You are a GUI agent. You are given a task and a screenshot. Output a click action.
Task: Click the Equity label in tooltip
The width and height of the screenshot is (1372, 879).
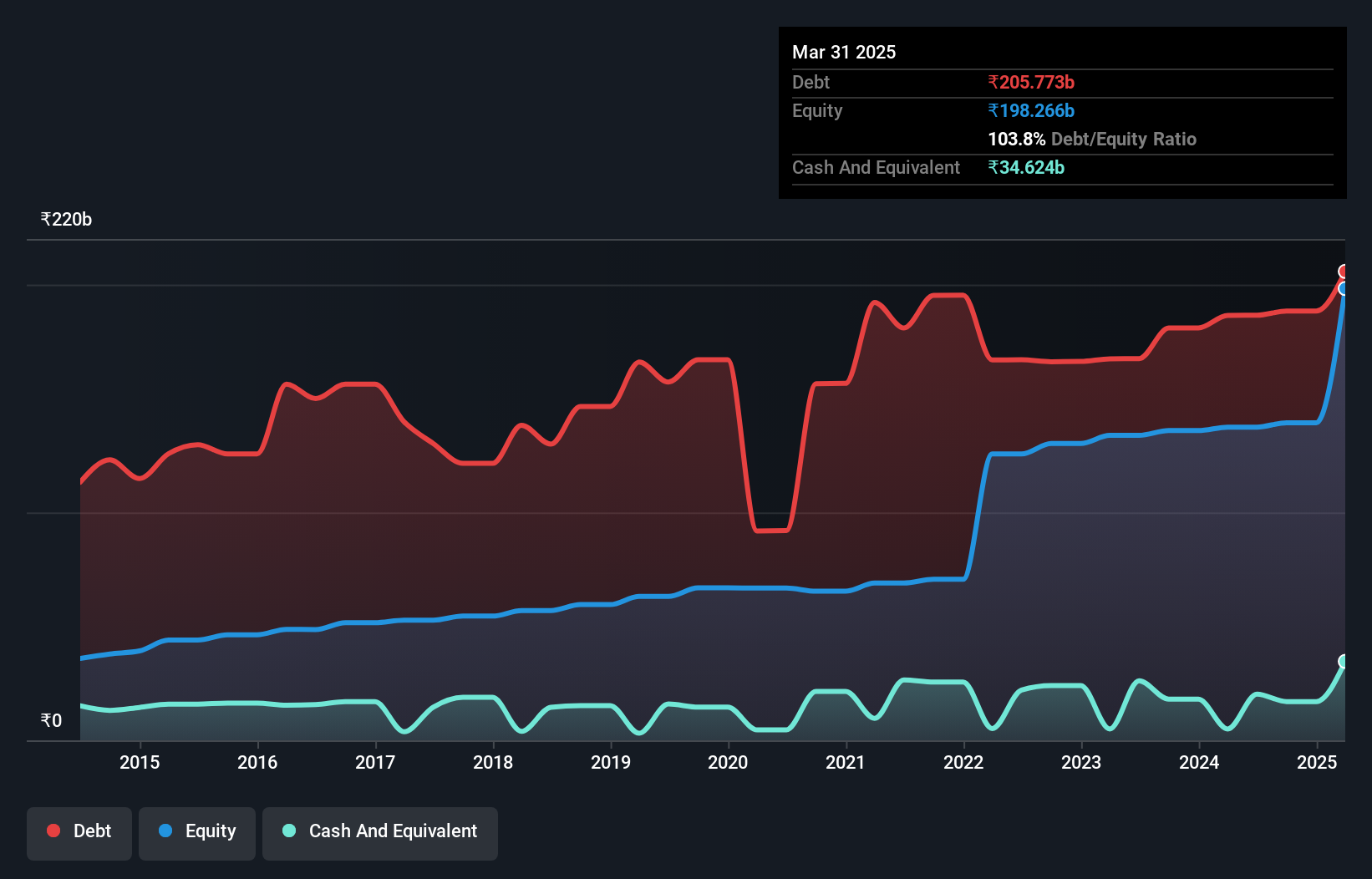pyautogui.click(x=817, y=110)
